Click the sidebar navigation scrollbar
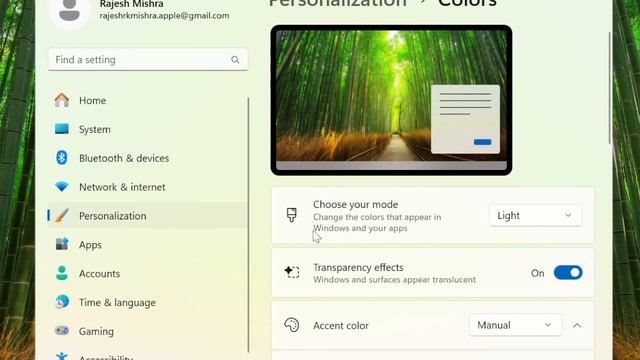This screenshot has height=360, width=640. (249, 224)
